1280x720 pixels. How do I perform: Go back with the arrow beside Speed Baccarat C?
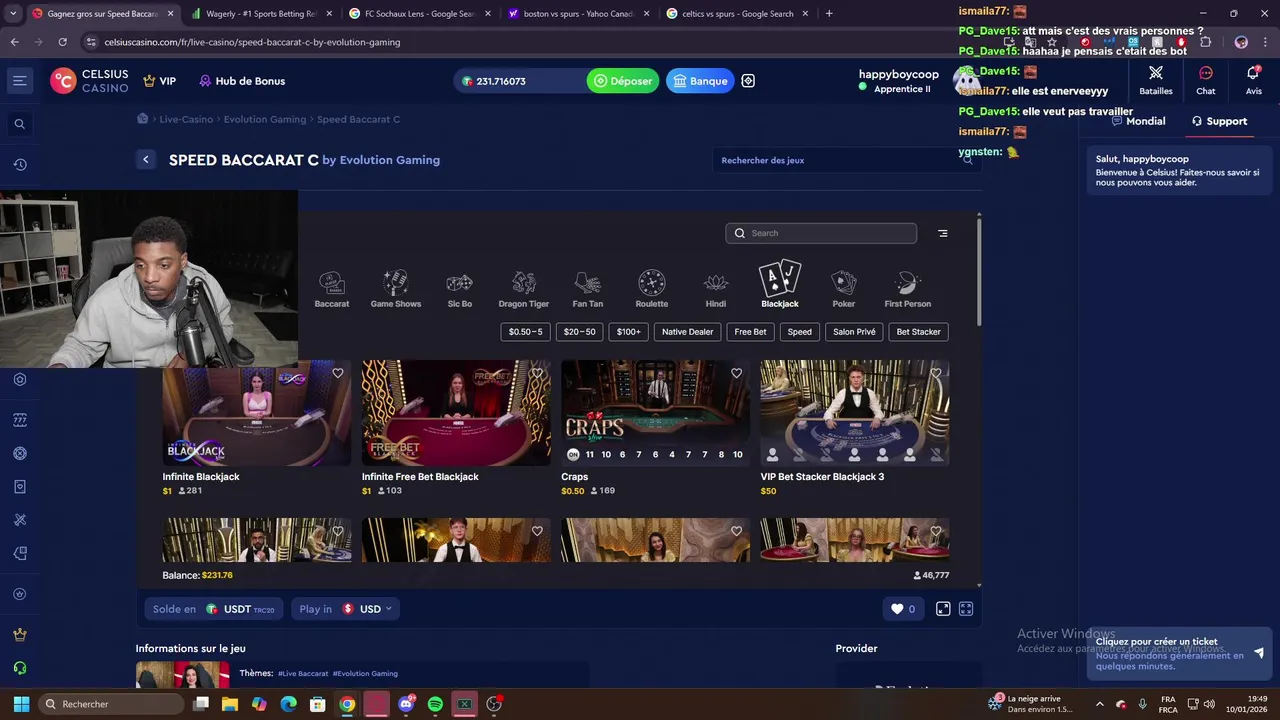146,160
